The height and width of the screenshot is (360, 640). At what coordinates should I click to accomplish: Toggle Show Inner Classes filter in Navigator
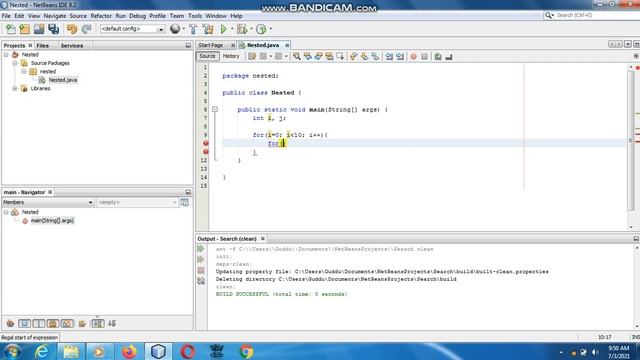coord(67,324)
